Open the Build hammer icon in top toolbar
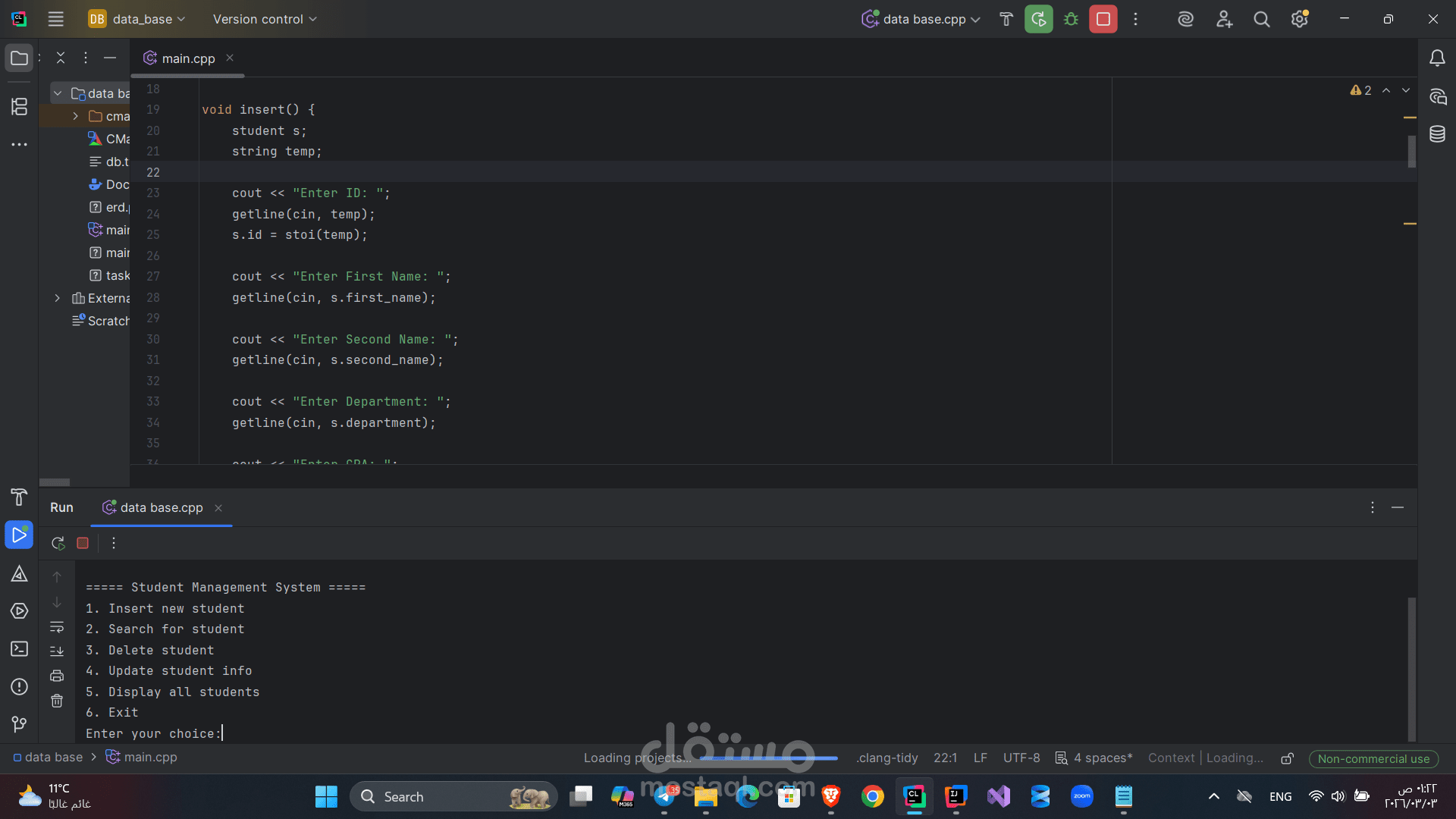The height and width of the screenshot is (819, 1456). click(x=1006, y=19)
